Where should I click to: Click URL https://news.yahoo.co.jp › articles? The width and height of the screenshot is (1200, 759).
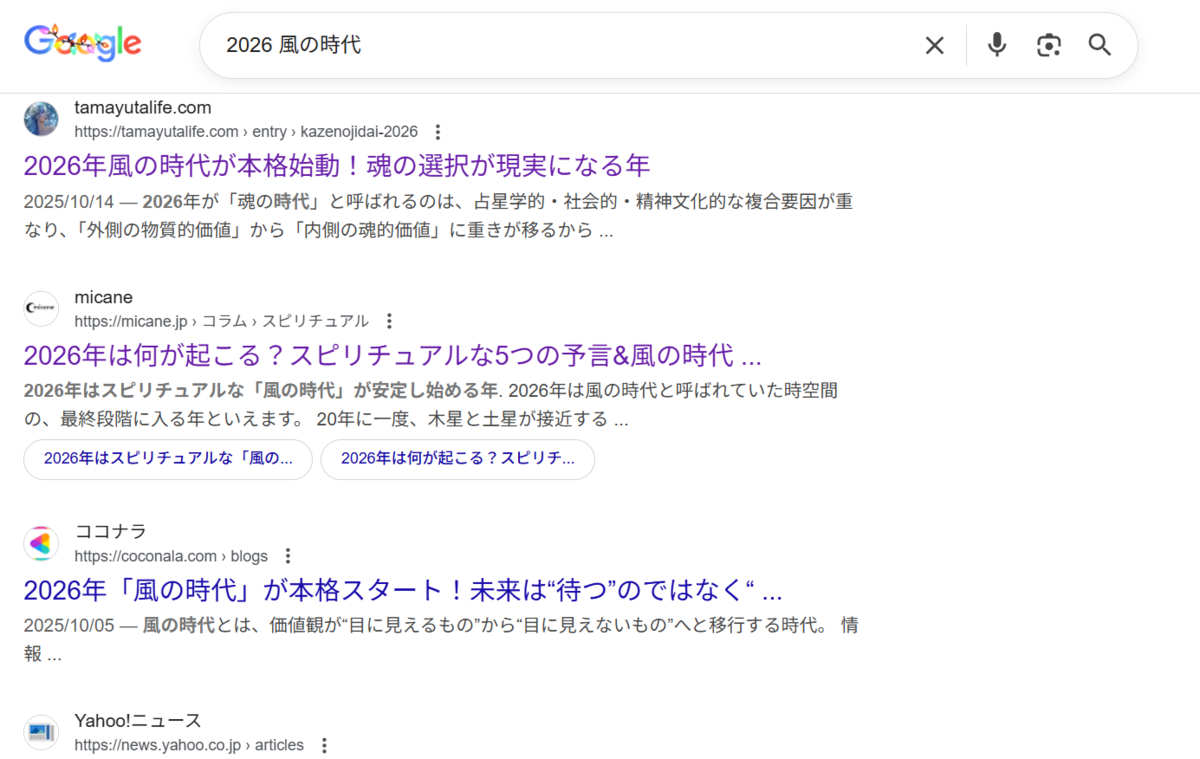pyautogui.click(x=189, y=745)
